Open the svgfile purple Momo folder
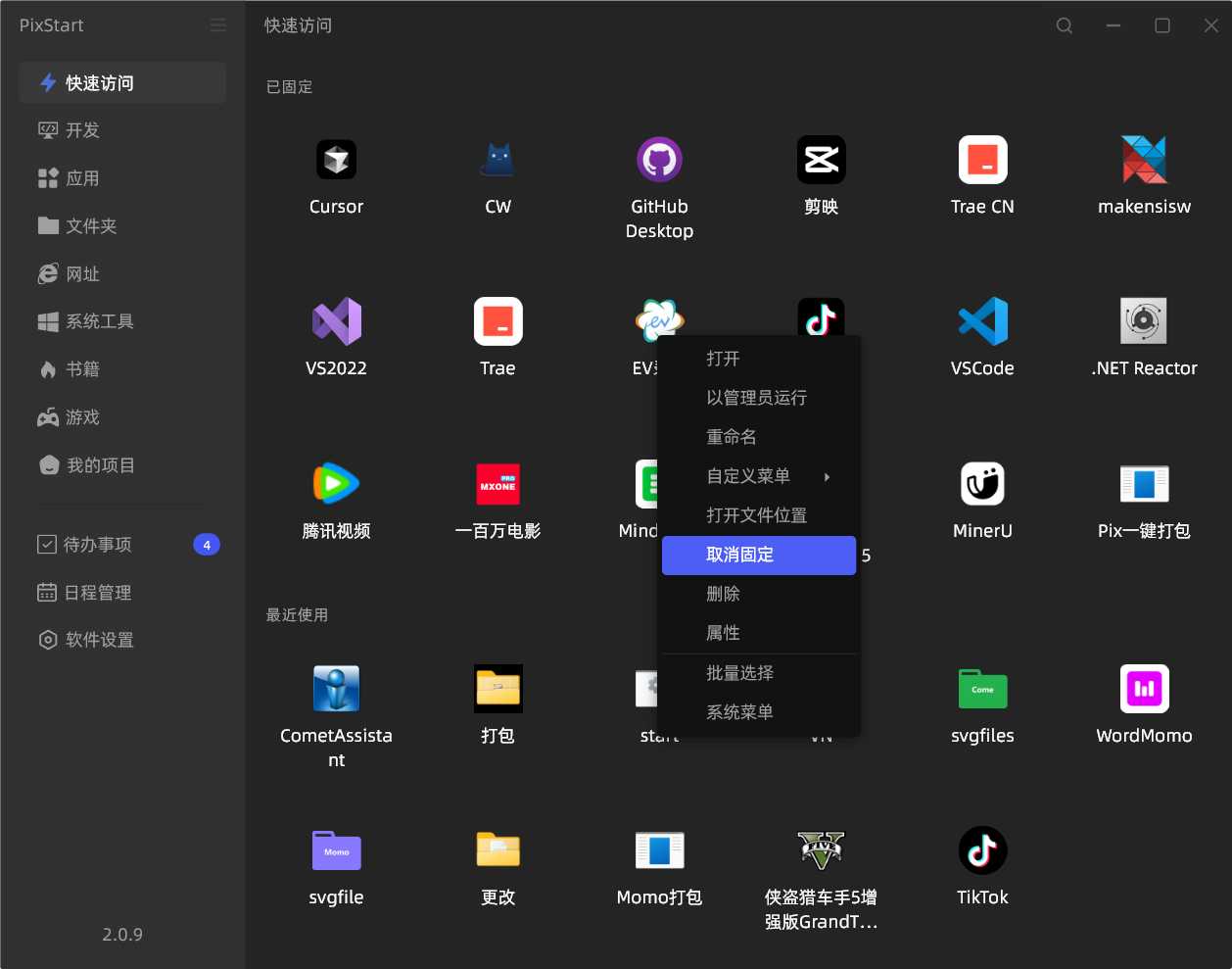The width and height of the screenshot is (1232, 969). [x=336, y=850]
